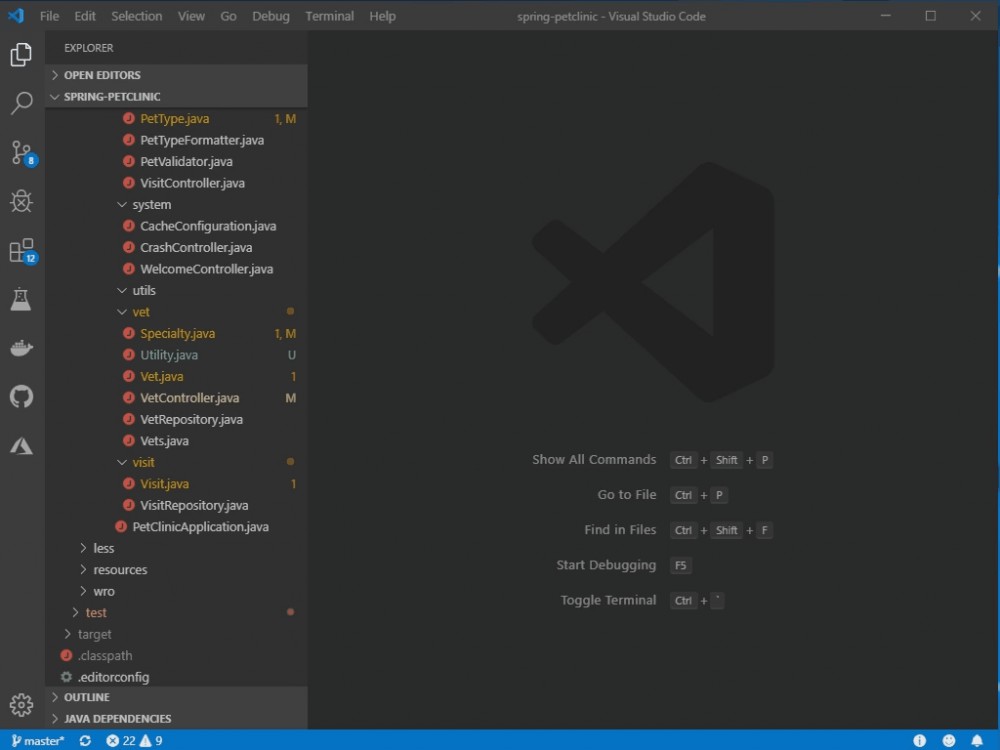
Task: Open the Go menu
Action: pyautogui.click(x=228, y=16)
